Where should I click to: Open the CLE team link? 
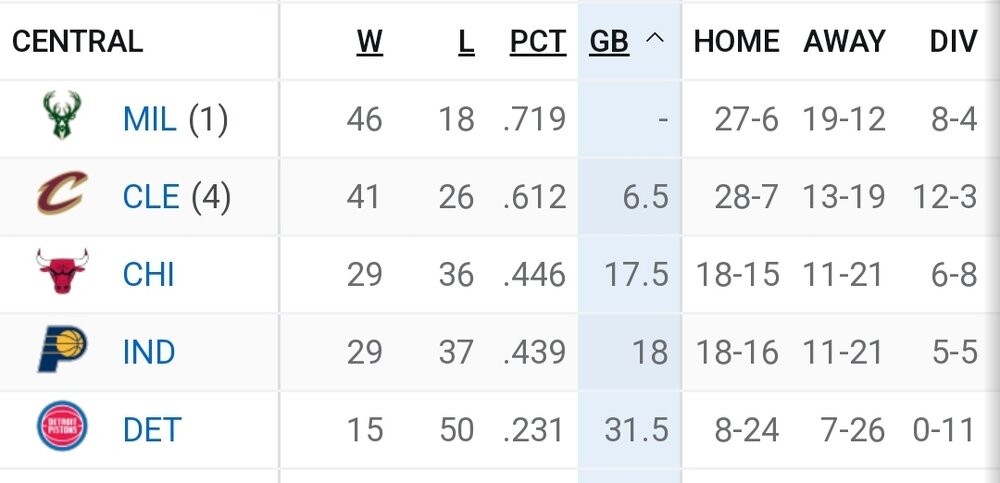[x=151, y=196]
